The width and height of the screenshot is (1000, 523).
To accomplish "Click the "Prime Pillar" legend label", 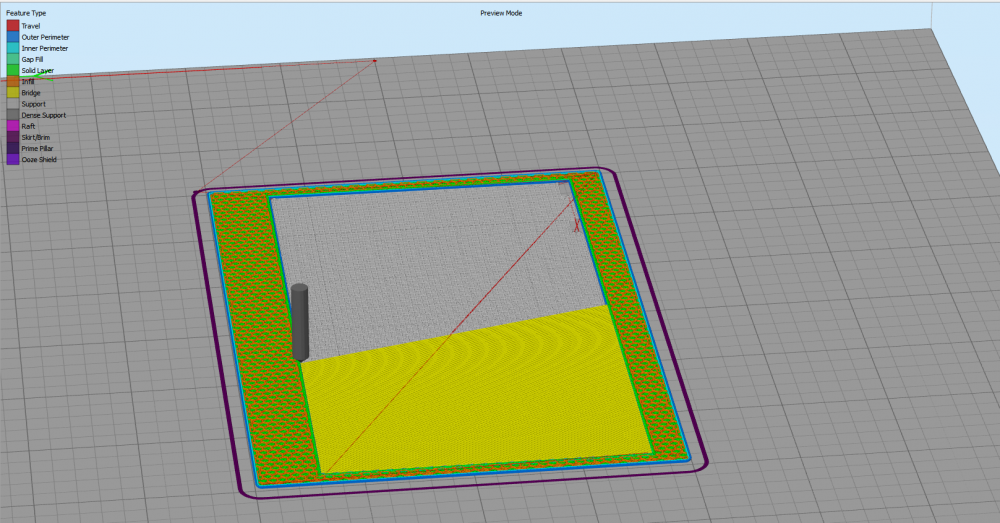I will (37, 149).
